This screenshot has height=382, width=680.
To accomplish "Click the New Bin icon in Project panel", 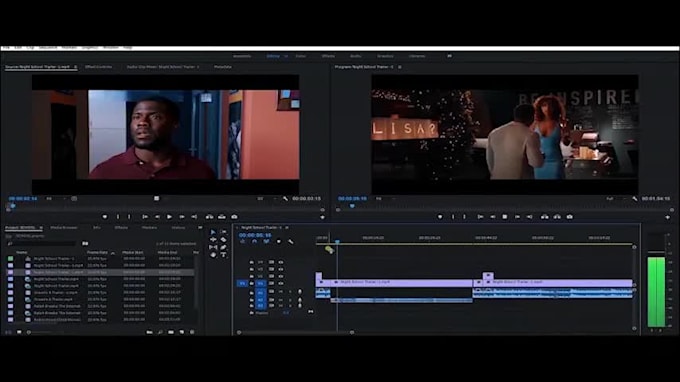I will [x=171, y=332].
